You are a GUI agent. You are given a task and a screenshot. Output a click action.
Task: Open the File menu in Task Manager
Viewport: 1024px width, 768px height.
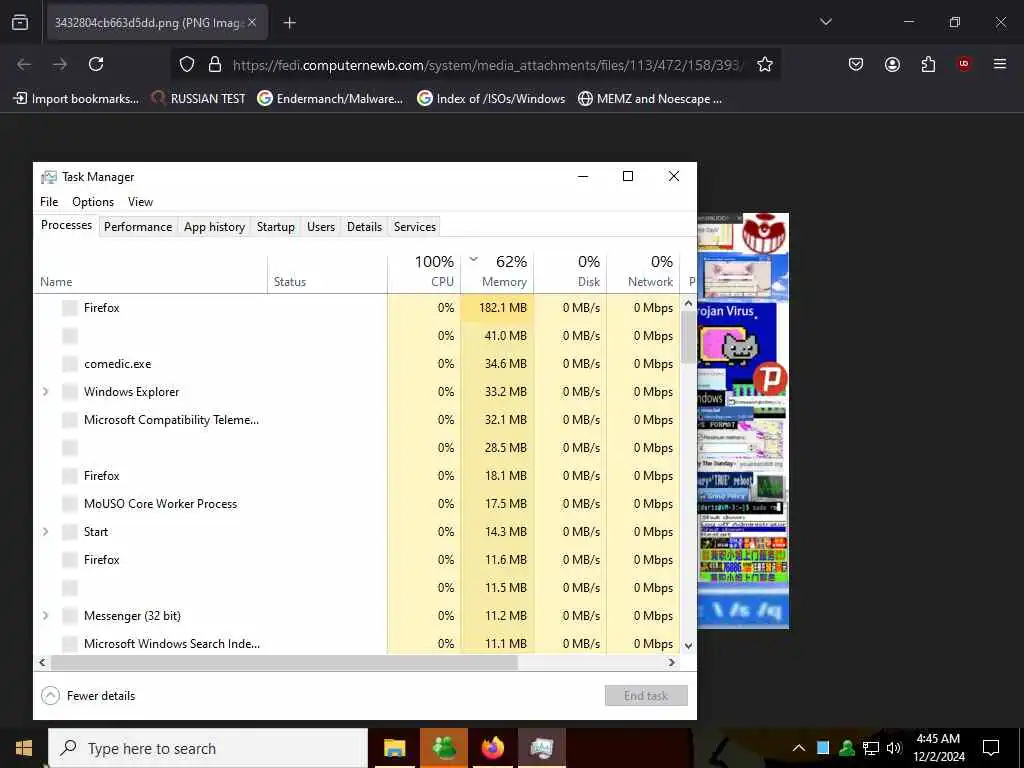[x=49, y=202]
